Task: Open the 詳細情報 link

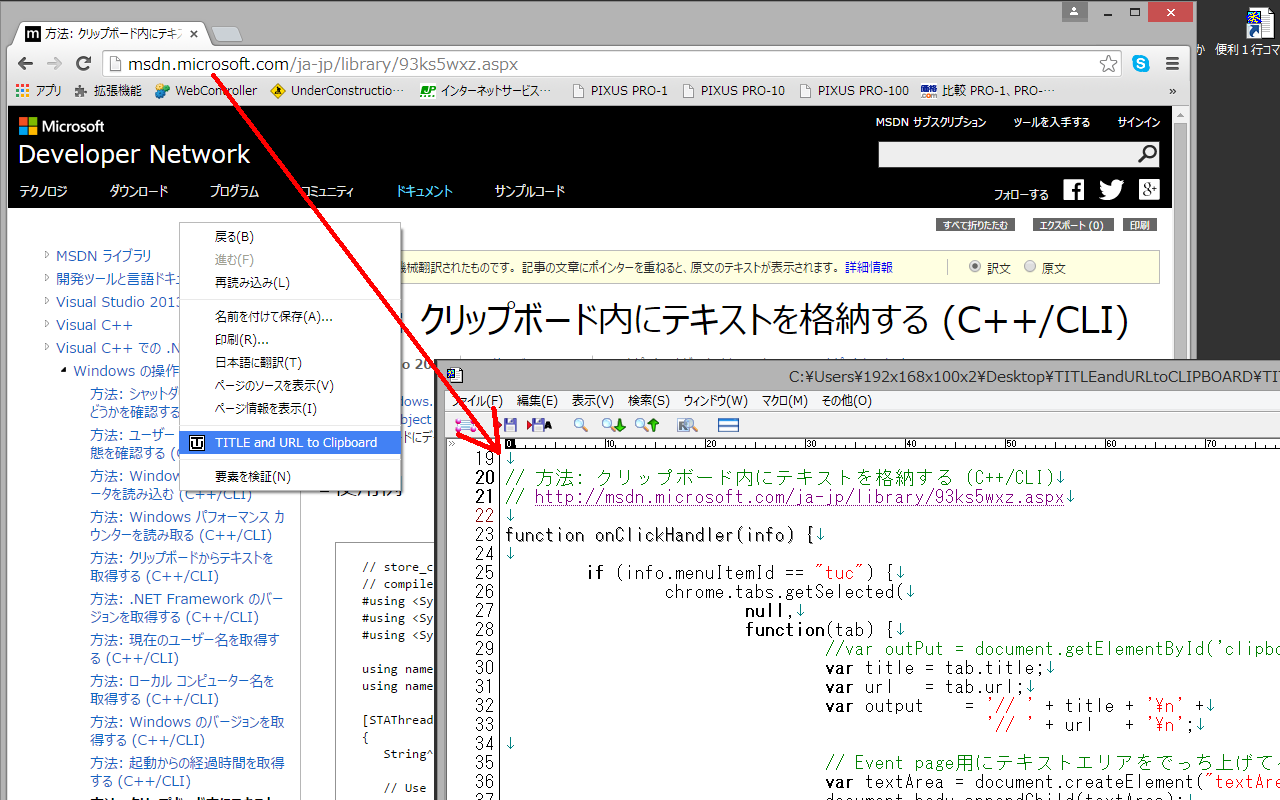Action: click(x=869, y=268)
